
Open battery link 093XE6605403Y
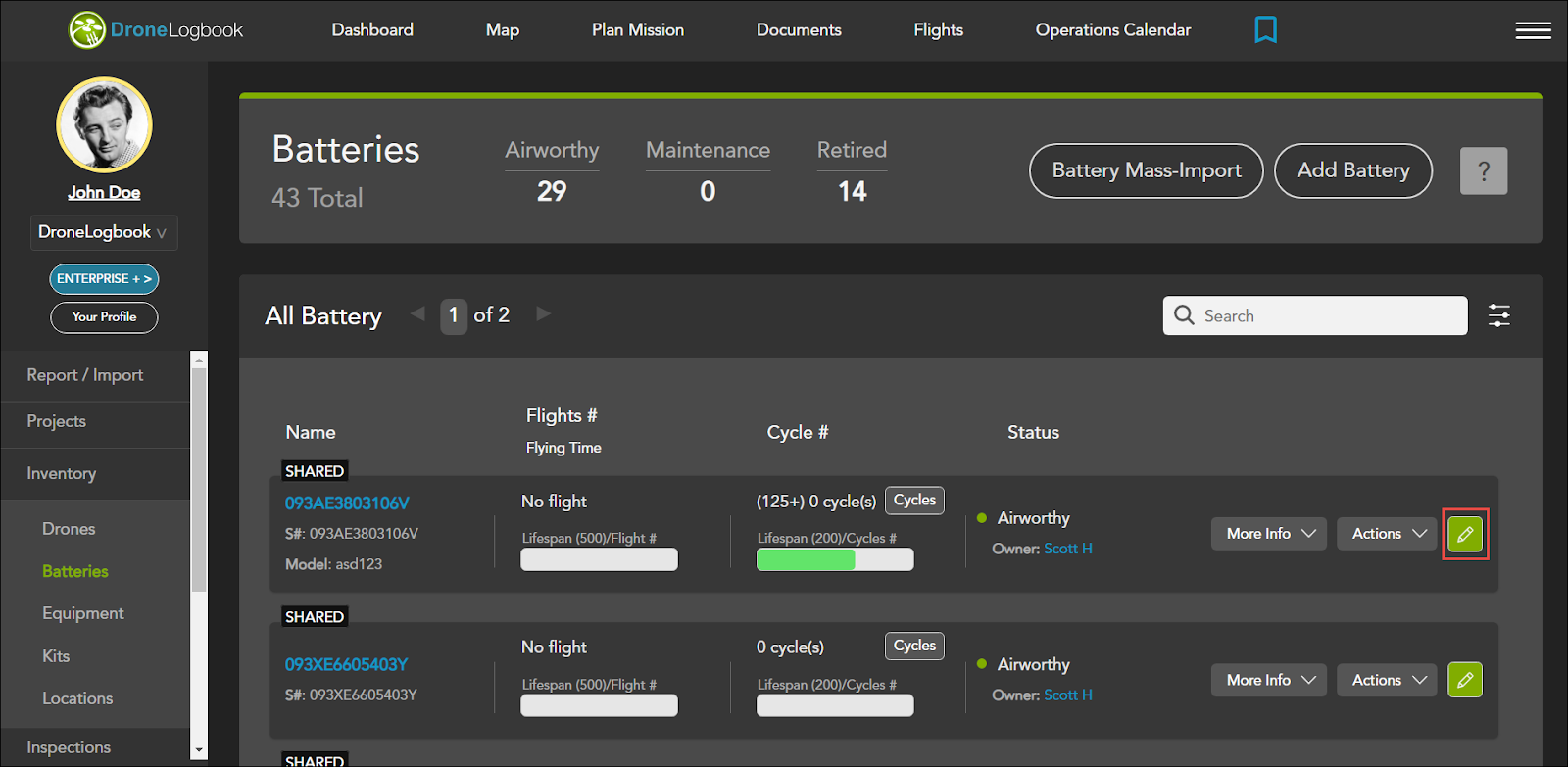(346, 664)
